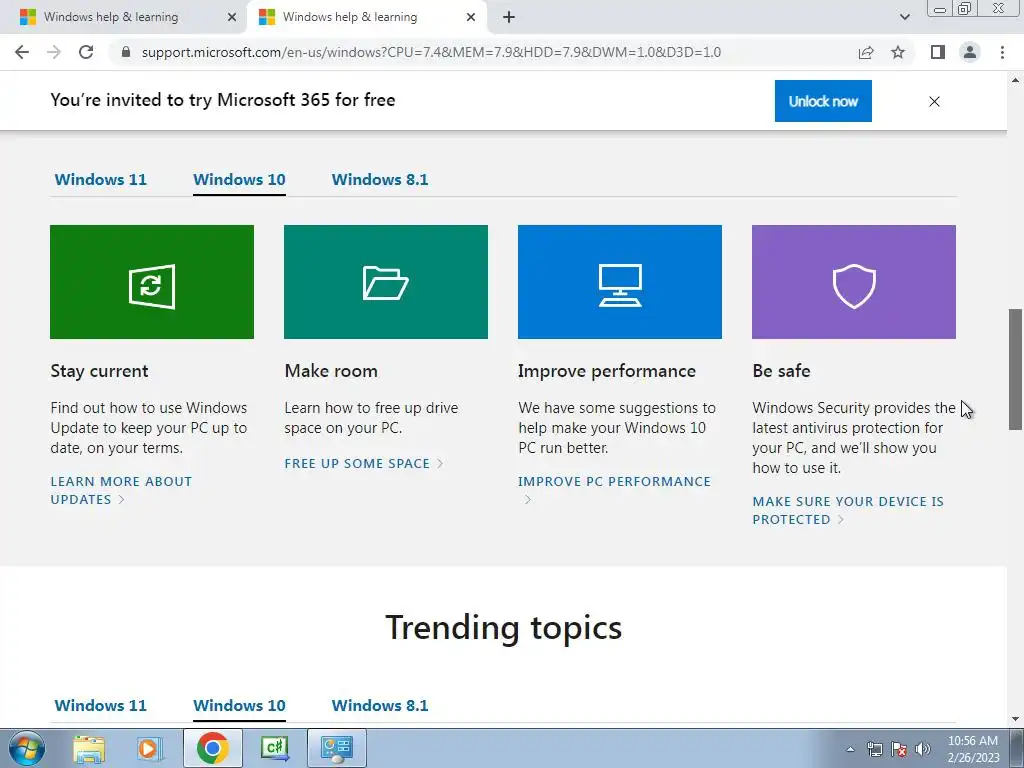Click the teal Make room folder tile

pos(386,282)
